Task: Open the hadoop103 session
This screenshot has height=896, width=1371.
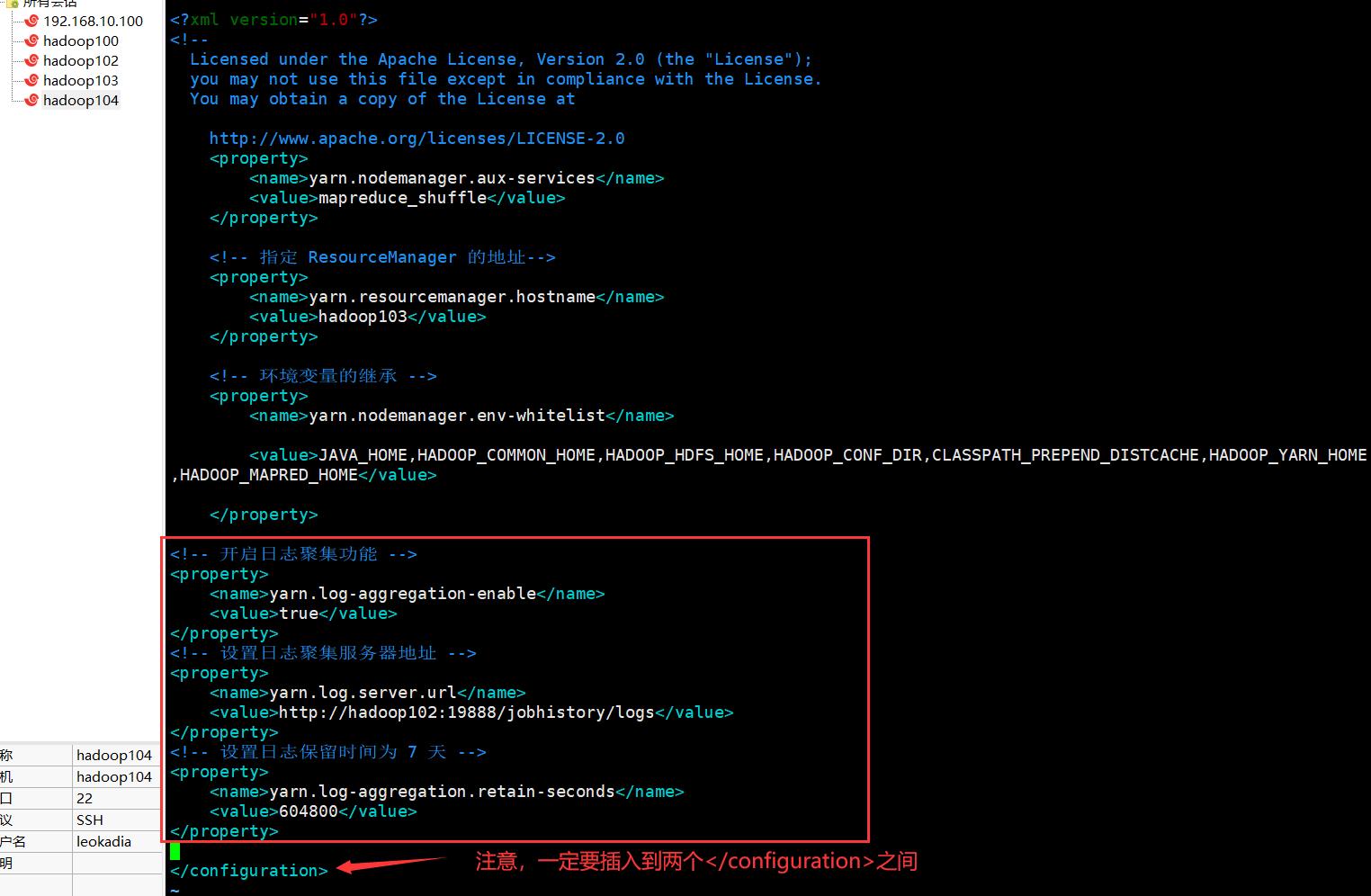Action: point(80,80)
